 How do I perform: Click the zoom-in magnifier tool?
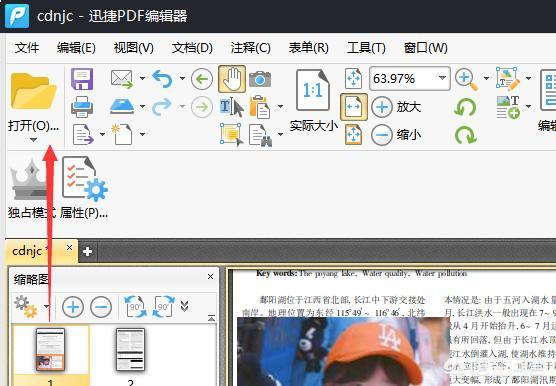[x=467, y=79]
